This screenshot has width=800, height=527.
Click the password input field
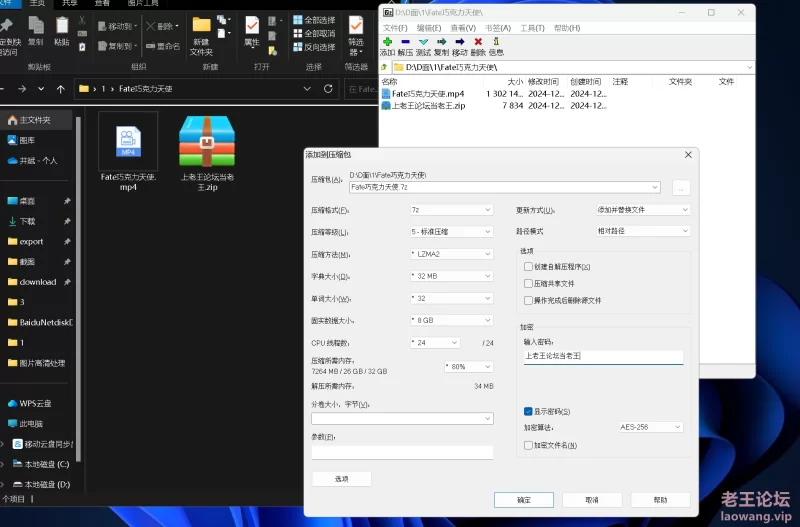pyautogui.click(x=603, y=355)
